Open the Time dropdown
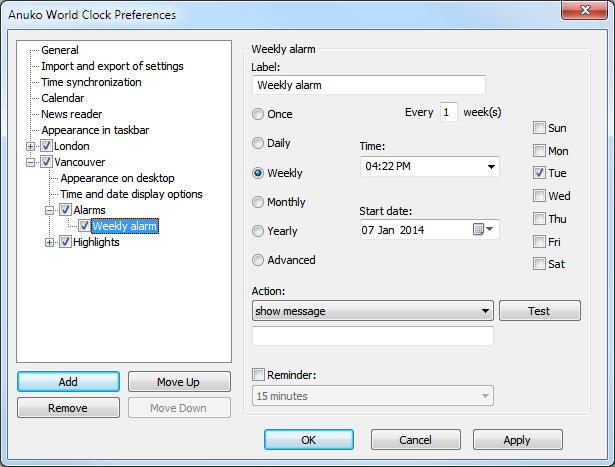Screen dimensions: 615x467 point(490,166)
